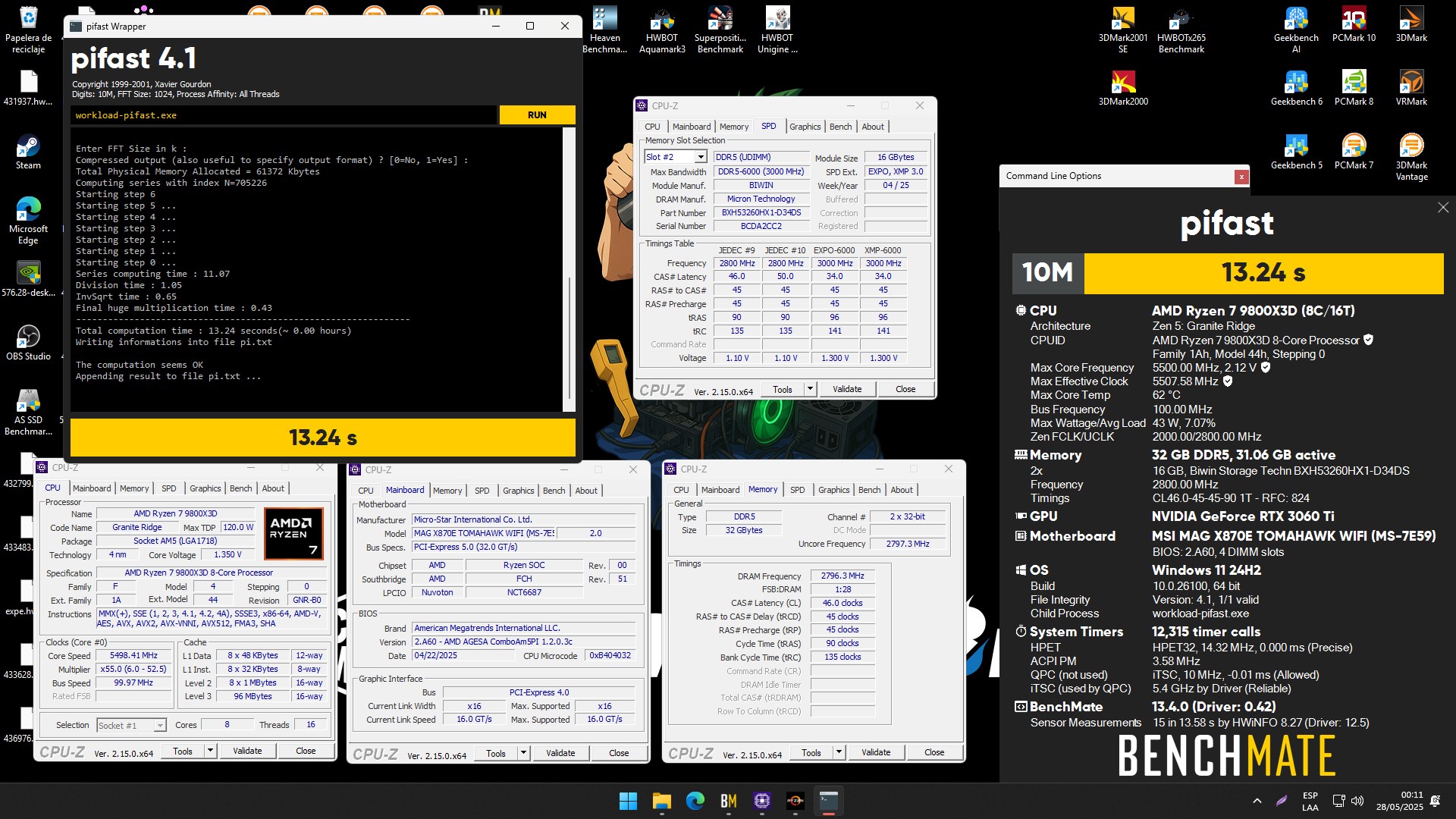This screenshot has width=1456, height=819.
Task: Click the yellow RUN button in pifast Wrapper
Action: click(537, 115)
